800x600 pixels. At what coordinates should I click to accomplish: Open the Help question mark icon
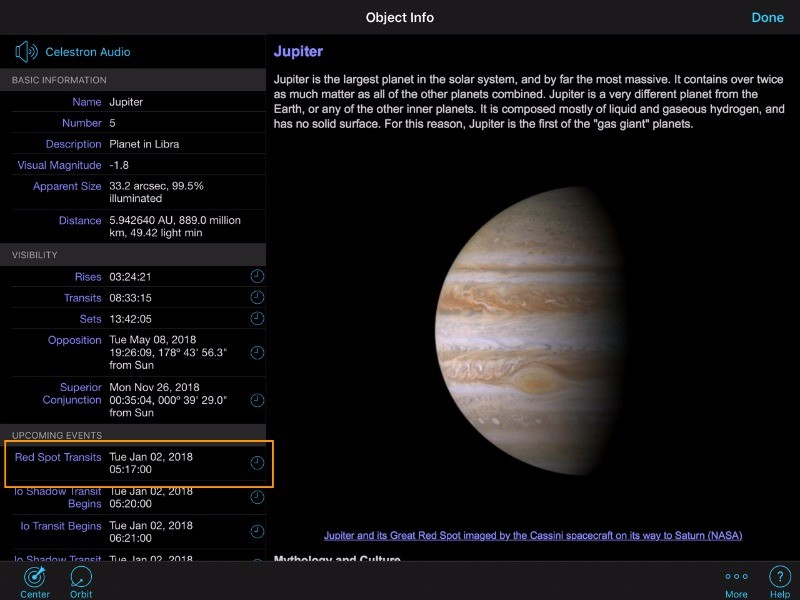tap(780, 582)
